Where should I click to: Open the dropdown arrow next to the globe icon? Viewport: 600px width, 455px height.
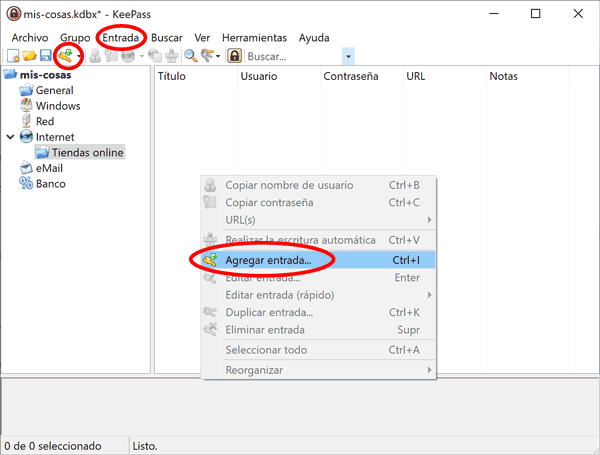coord(142,57)
